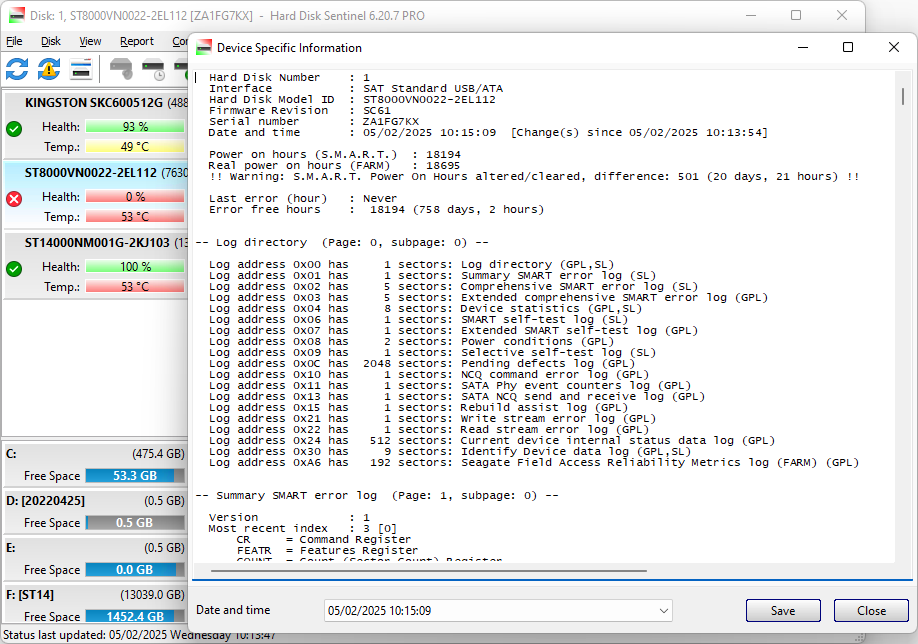918x644 pixels.
Task: Click green check icon next to KINGSTON disk
Action: 14,129
